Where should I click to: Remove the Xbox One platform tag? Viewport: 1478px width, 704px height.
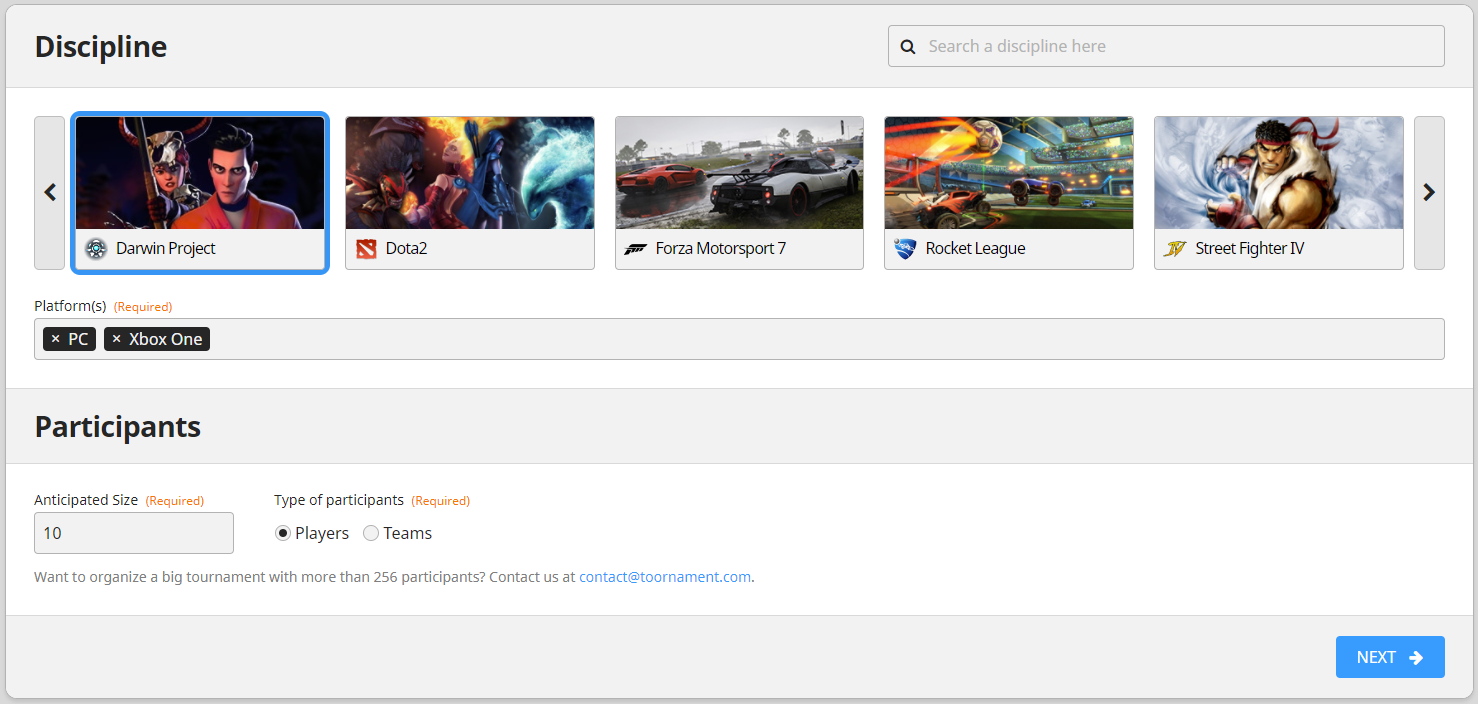[x=116, y=339]
